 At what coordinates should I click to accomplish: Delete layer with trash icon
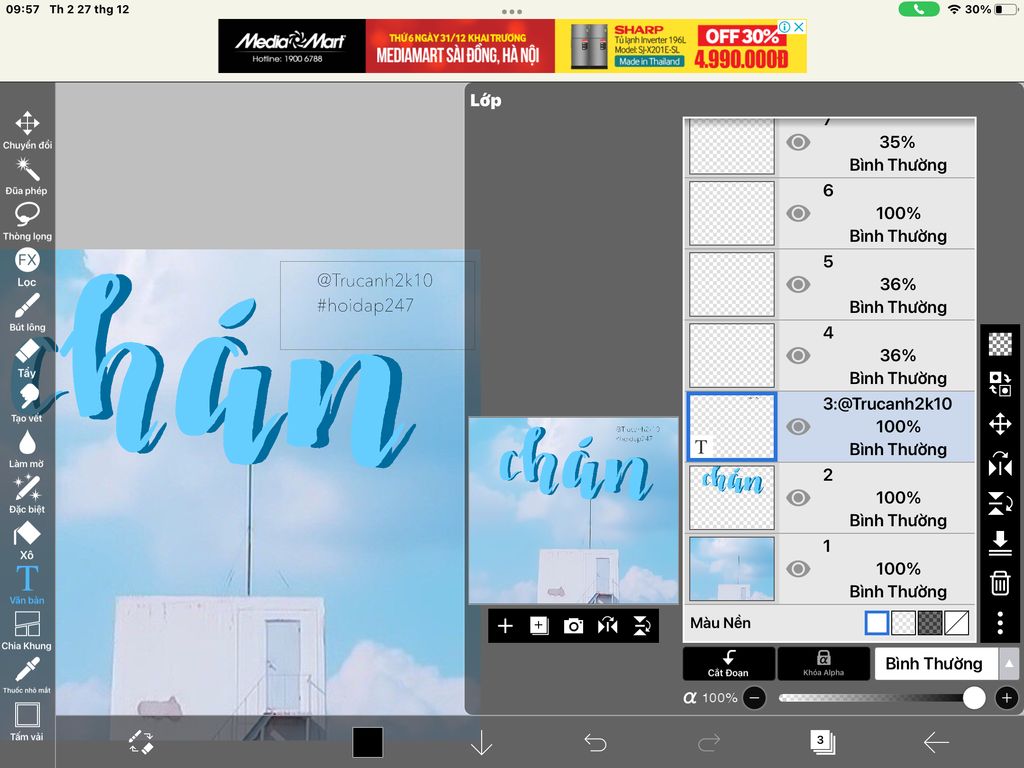tap(1000, 583)
